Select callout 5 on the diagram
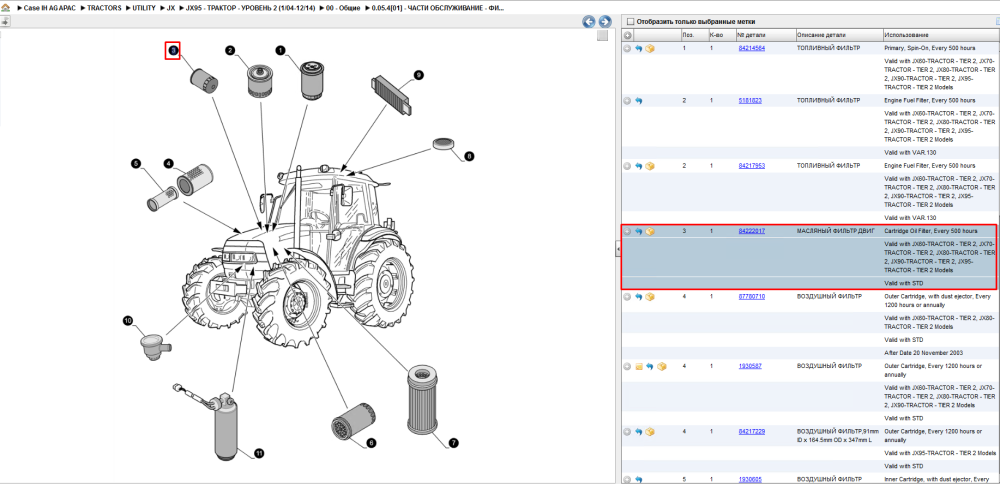1000x484 pixels. point(135,163)
